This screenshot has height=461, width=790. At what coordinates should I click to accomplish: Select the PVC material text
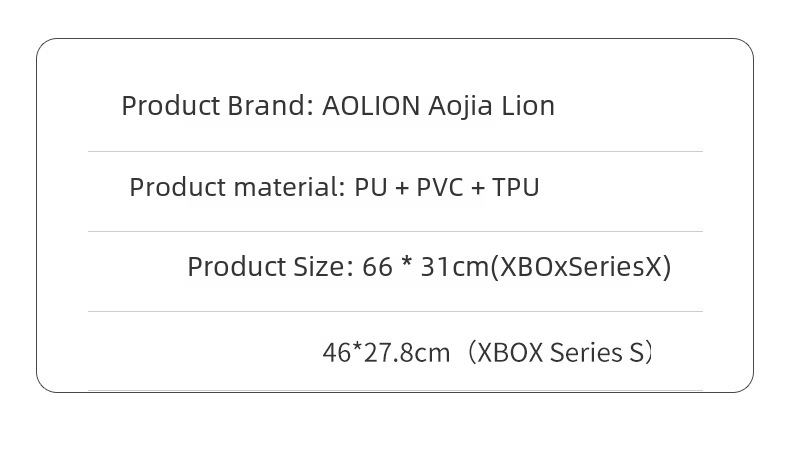tap(439, 187)
